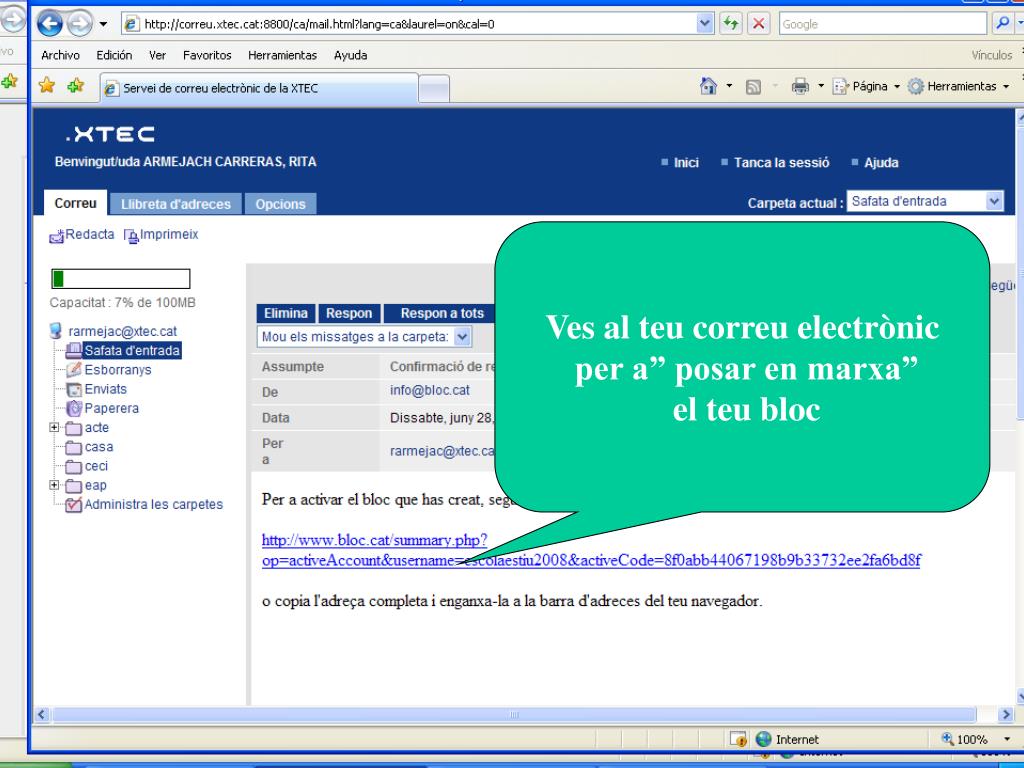Click the Refresh page icon
Image resolution: width=1024 pixels, height=768 pixels.
734,24
